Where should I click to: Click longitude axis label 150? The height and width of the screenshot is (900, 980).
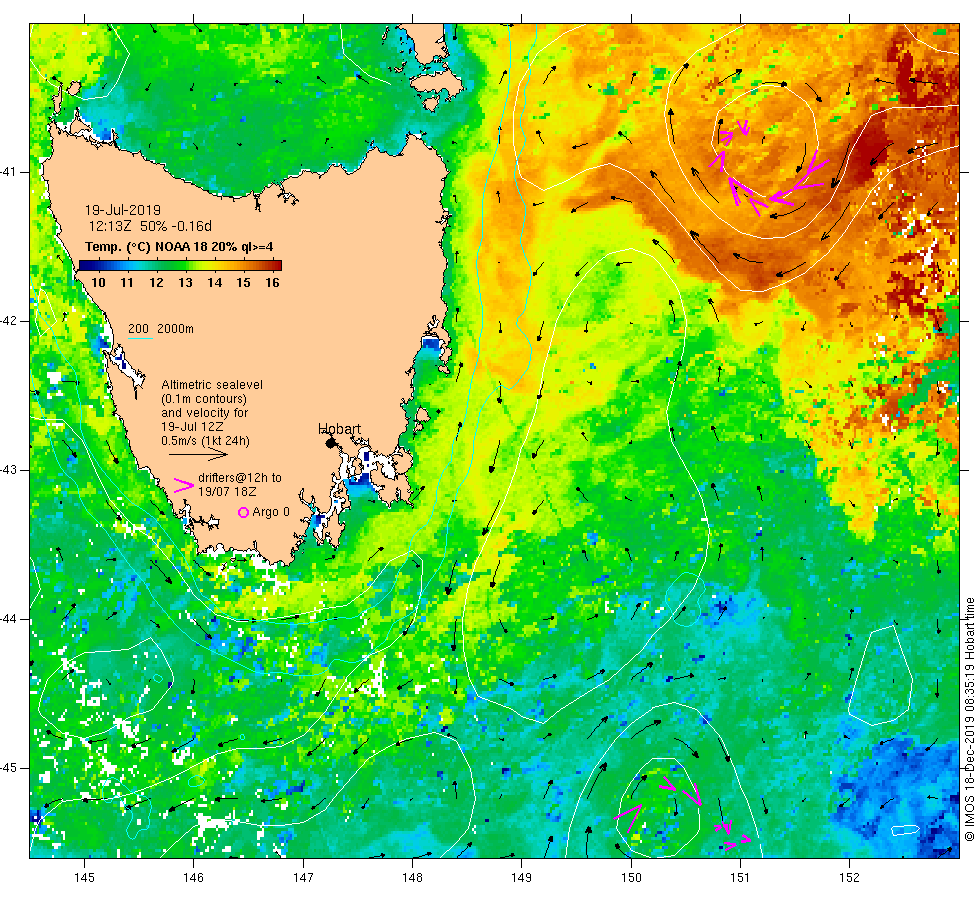coord(631,878)
